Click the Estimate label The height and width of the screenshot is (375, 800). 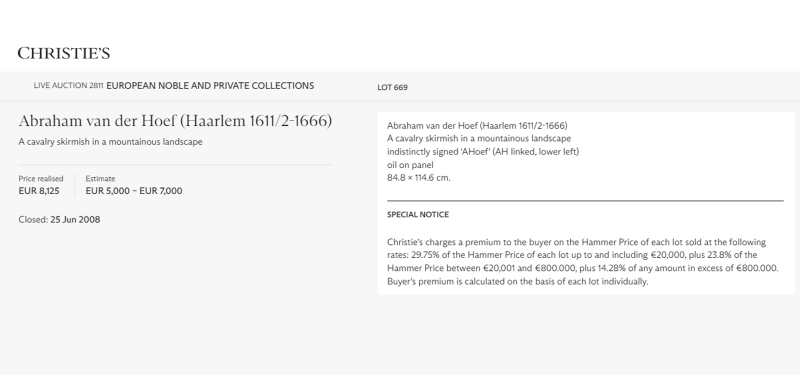point(101,179)
